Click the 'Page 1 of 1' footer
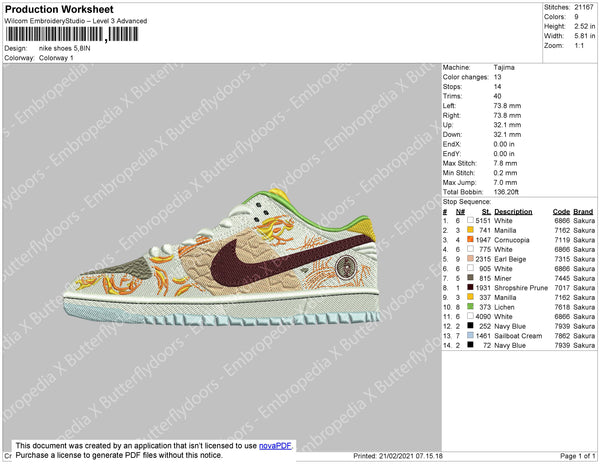Screen dimensions: 600x464 coord(577,456)
